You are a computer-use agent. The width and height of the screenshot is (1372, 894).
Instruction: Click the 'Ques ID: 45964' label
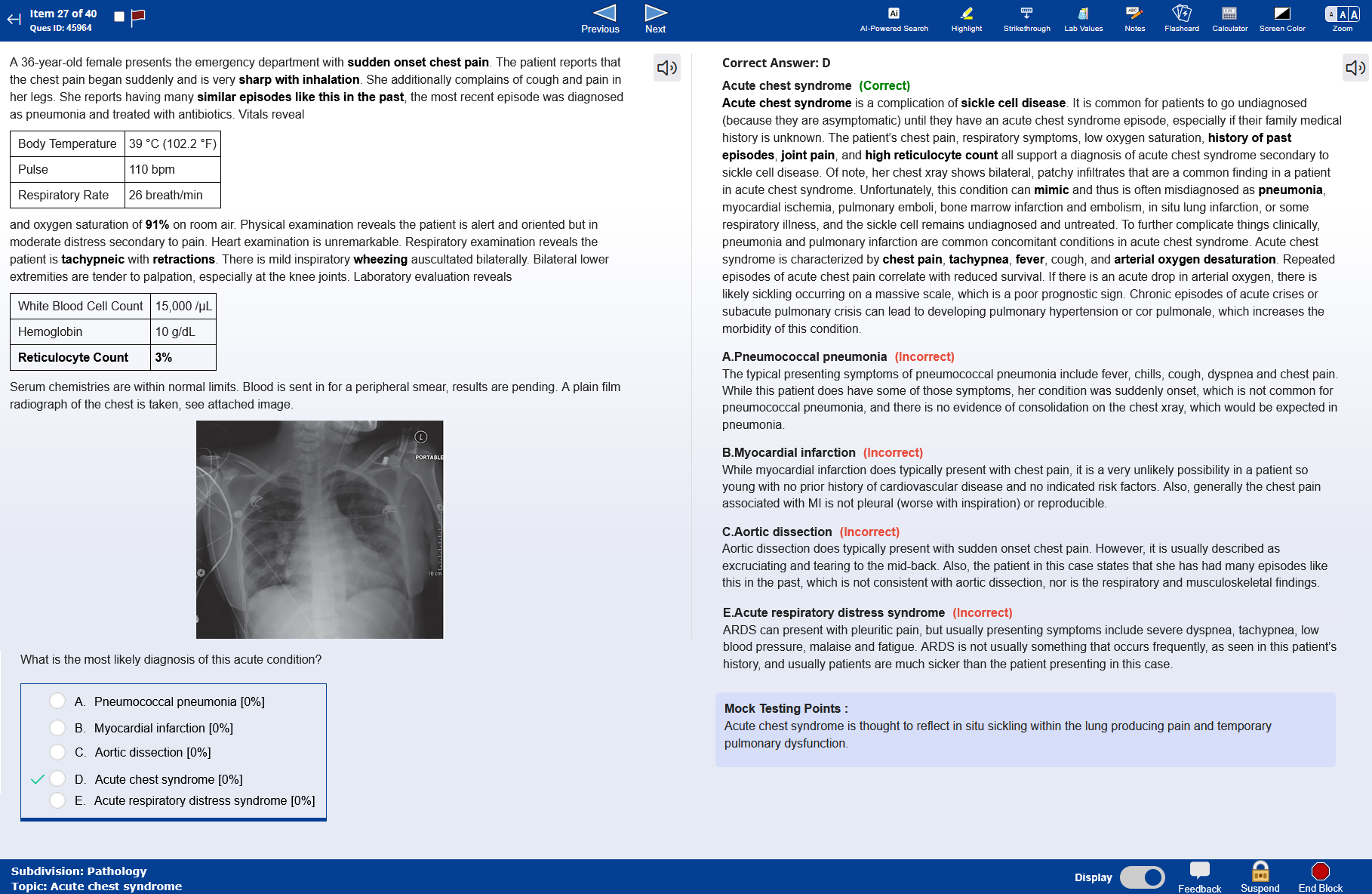coord(60,28)
